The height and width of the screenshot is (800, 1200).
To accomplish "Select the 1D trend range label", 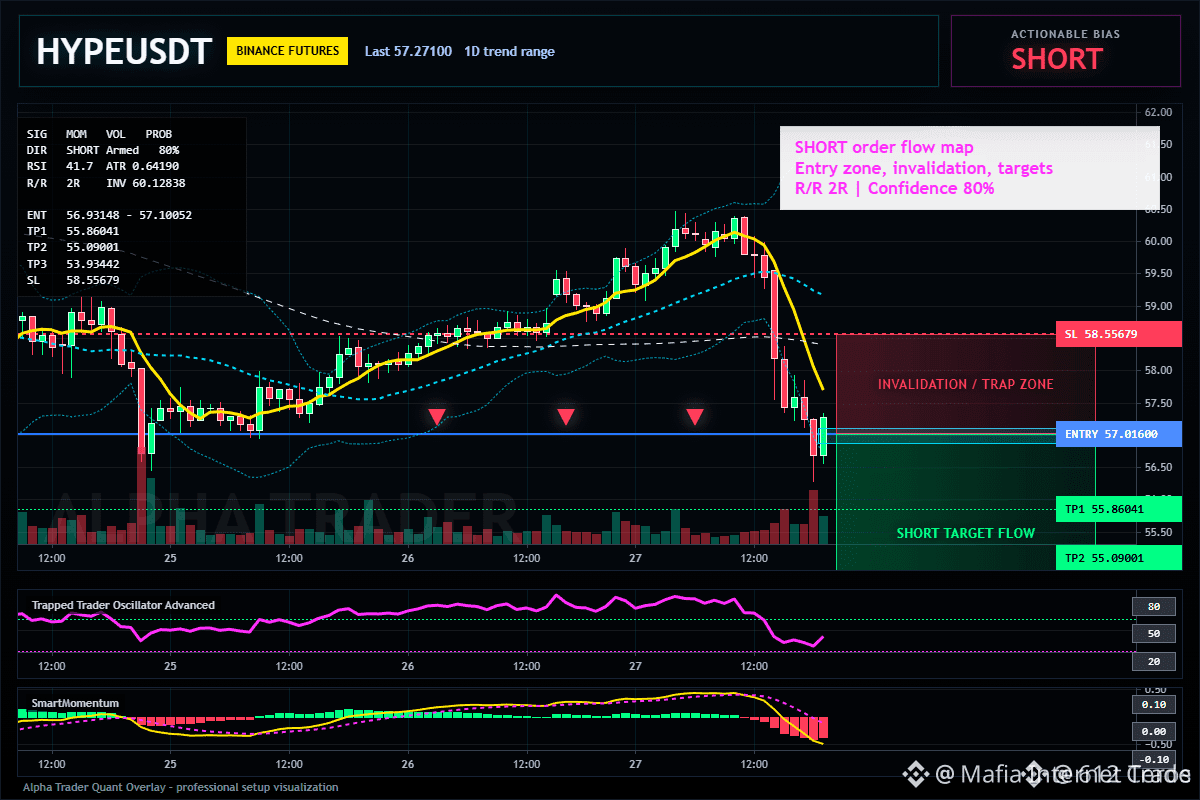I will [509, 51].
